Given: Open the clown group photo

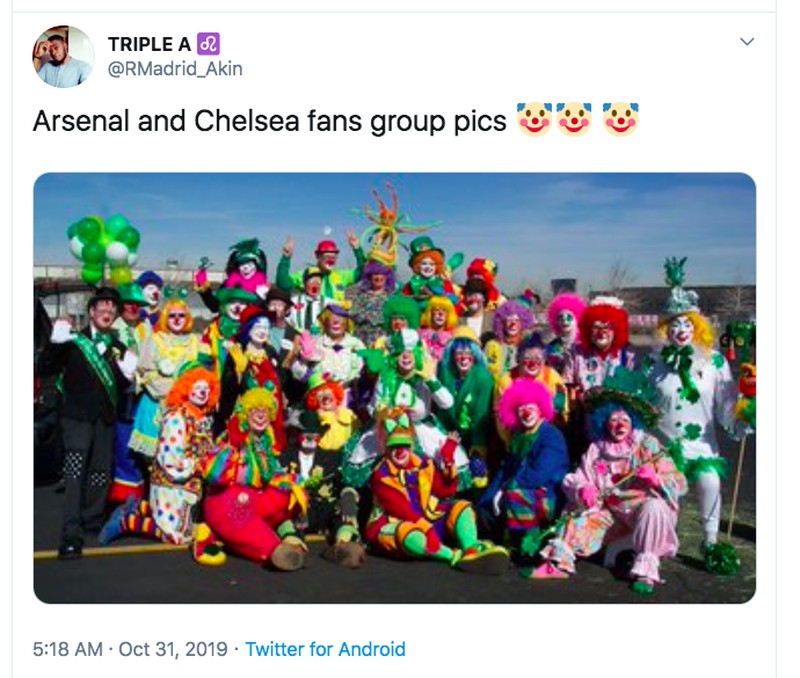Looking at the screenshot, I should pyautogui.click(x=394, y=388).
